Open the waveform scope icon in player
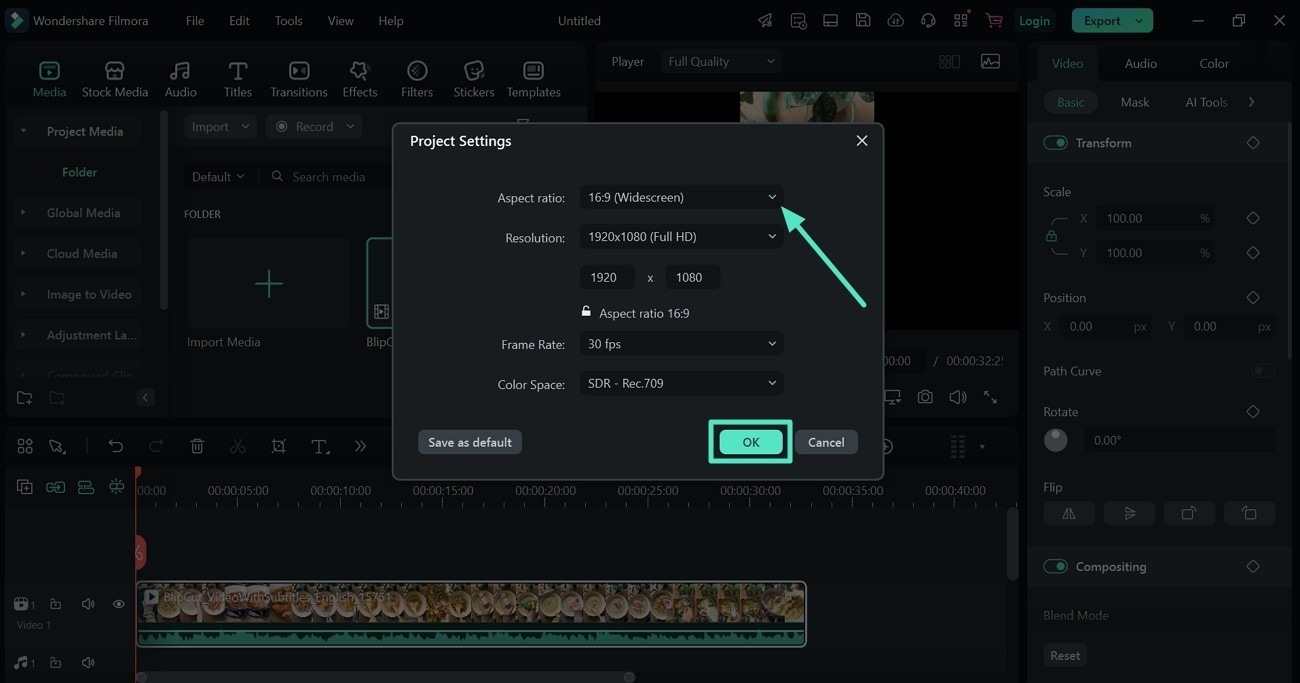 coord(990,61)
